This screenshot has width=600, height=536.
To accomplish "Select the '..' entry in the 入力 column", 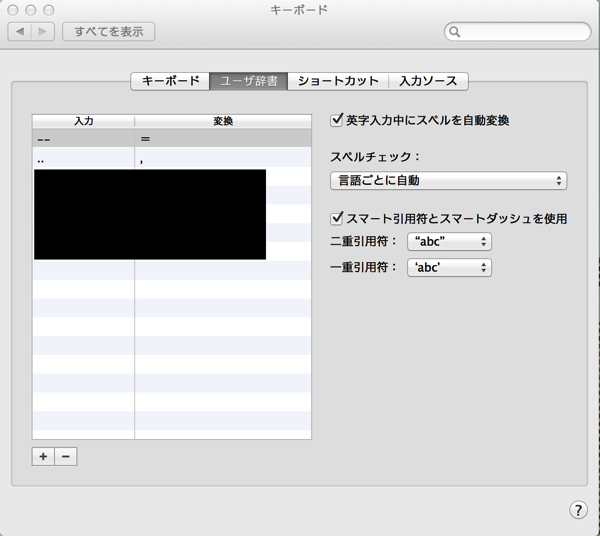I will coord(83,158).
